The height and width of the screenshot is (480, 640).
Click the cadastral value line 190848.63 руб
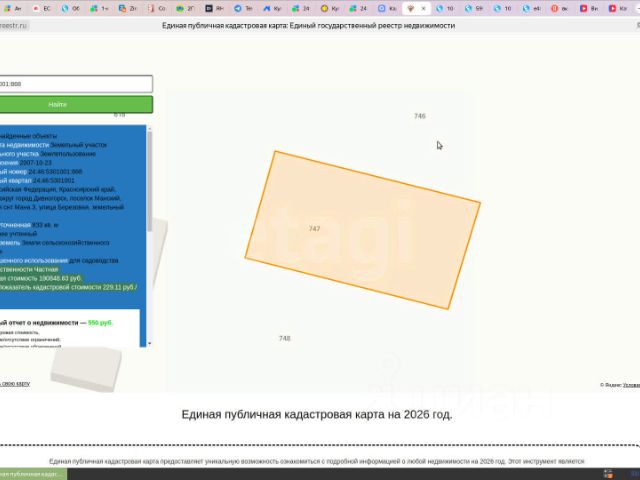pyautogui.click(x=41, y=278)
